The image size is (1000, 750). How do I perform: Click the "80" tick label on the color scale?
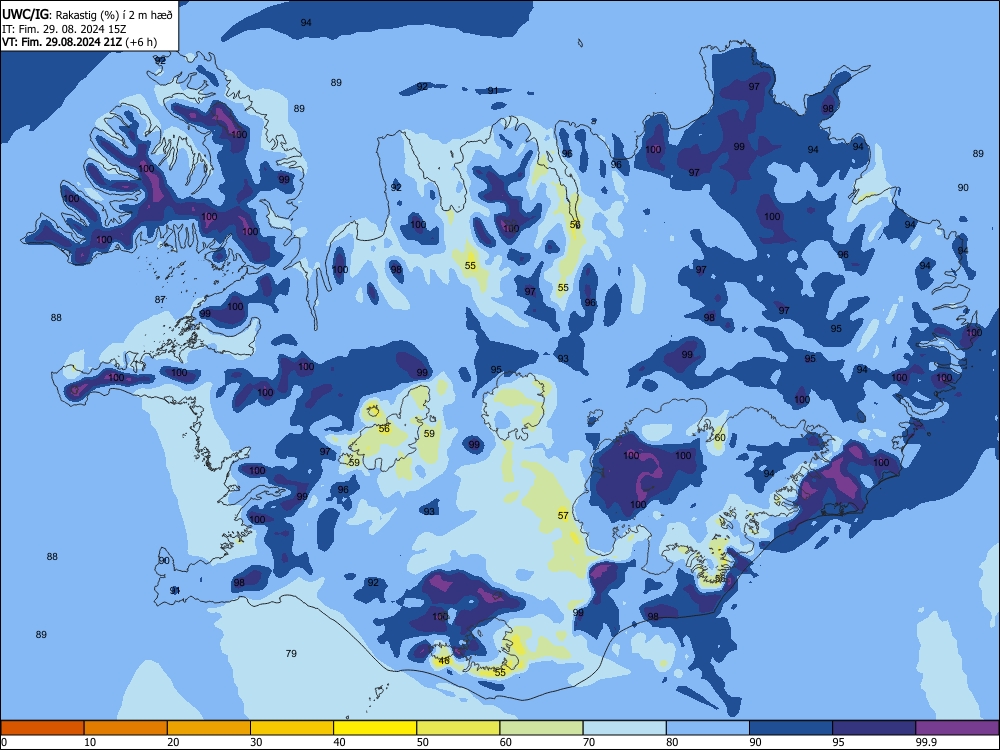click(672, 742)
